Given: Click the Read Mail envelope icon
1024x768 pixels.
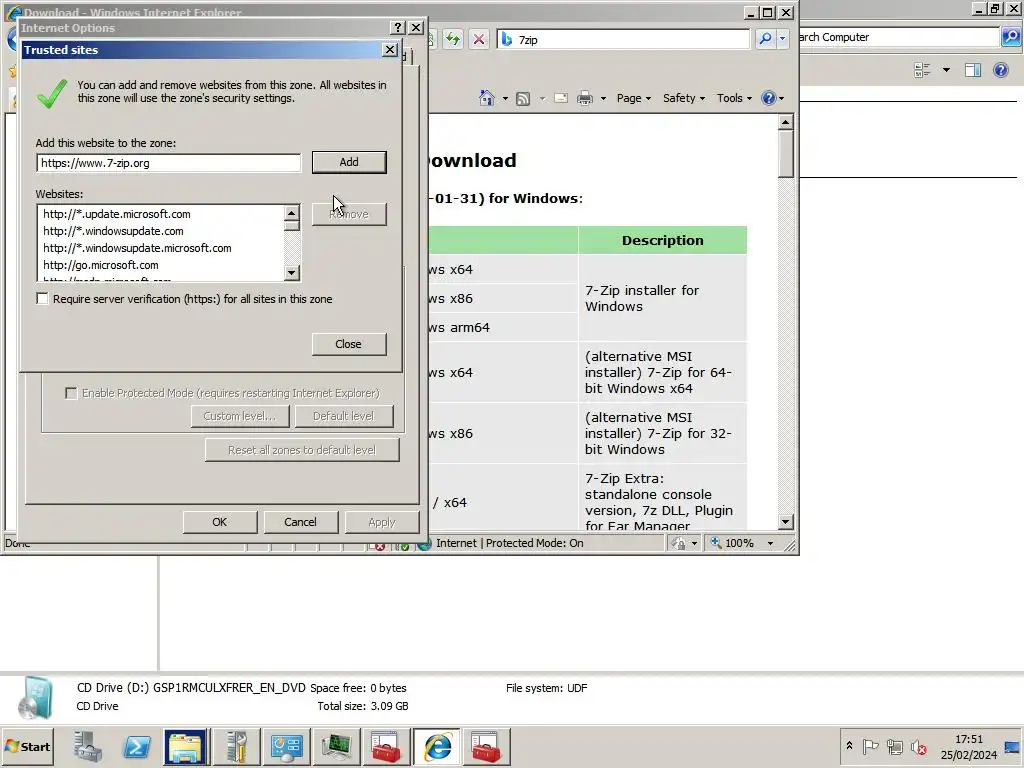Looking at the screenshot, I should pyautogui.click(x=560, y=98).
